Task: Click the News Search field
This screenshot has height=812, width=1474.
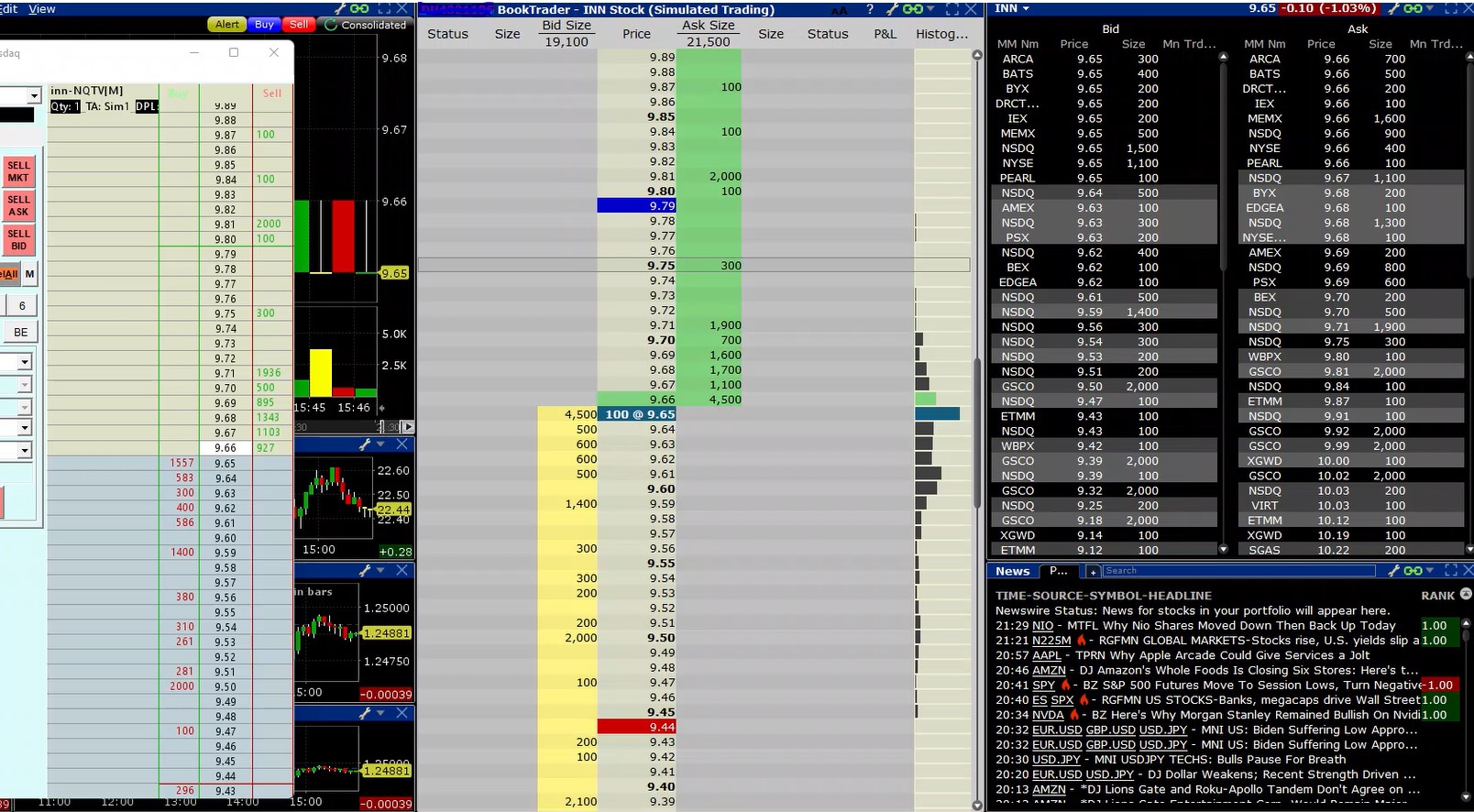Action: point(1238,571)
